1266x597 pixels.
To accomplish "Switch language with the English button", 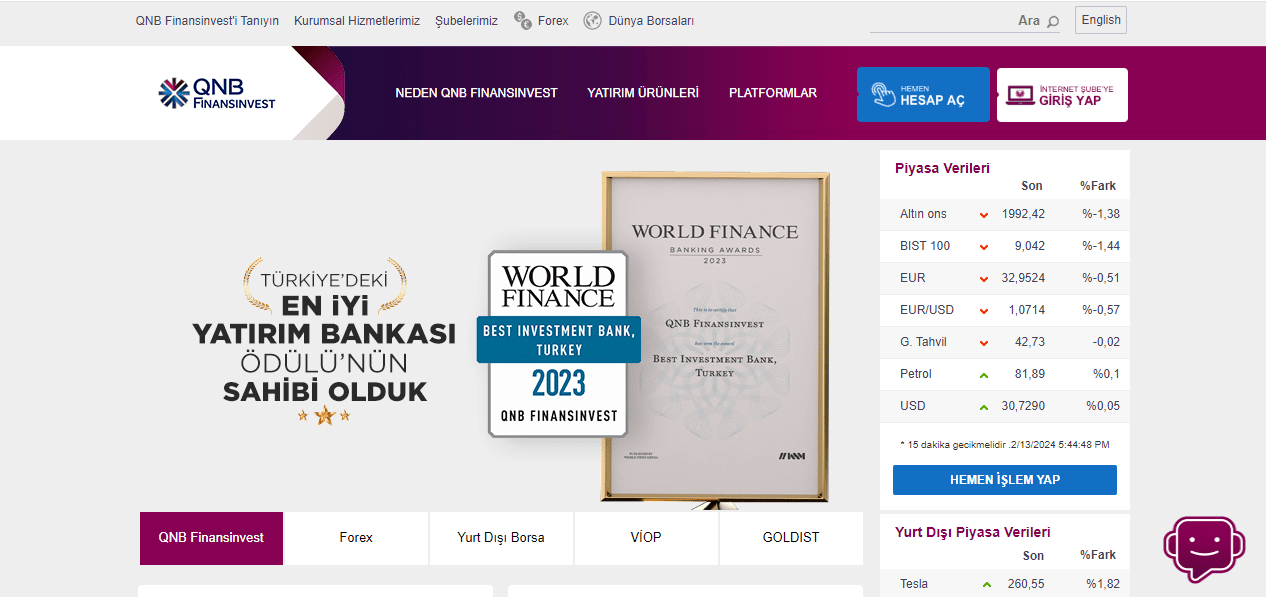I will (1101, 20).
